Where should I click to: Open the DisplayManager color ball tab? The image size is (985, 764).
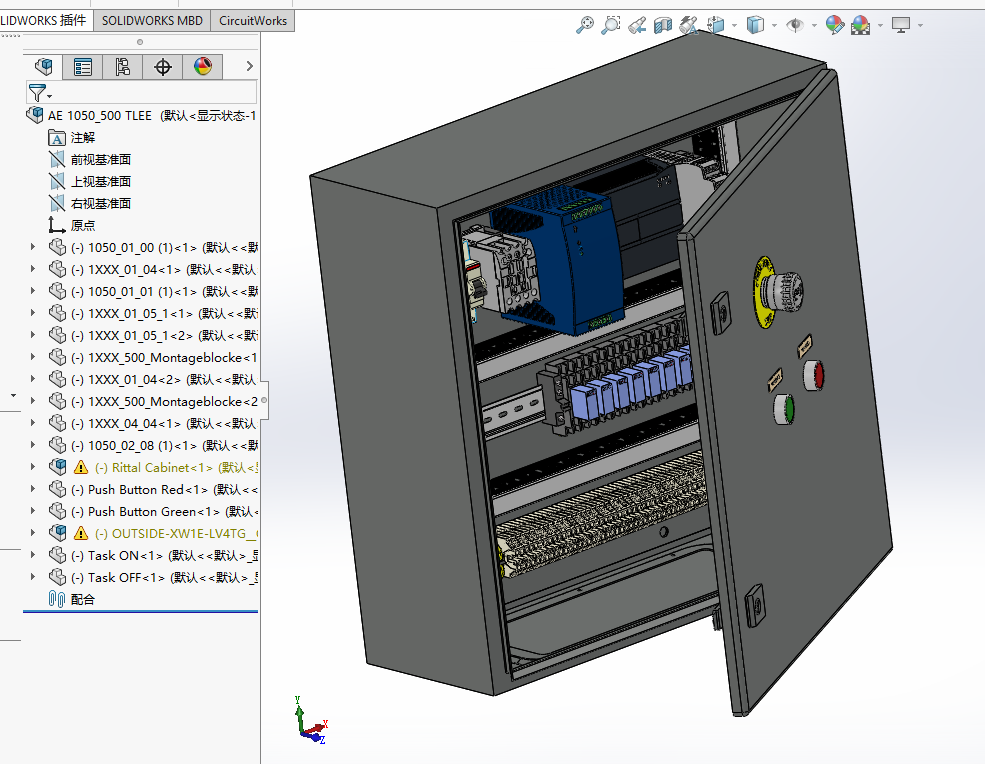[x=202, y=67]
